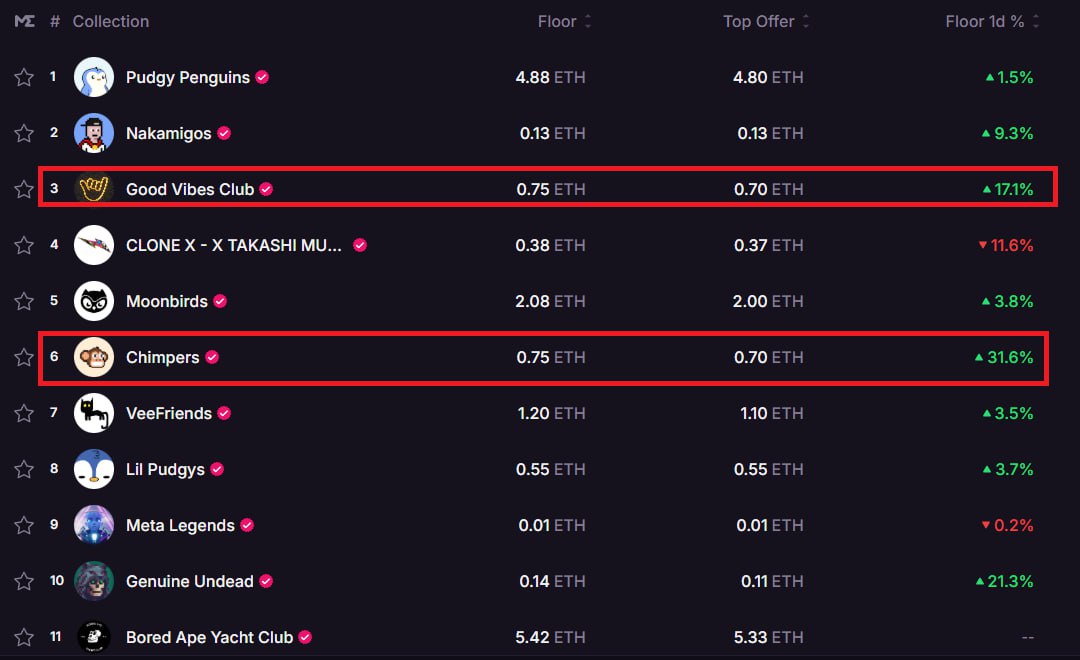The width and height of the screenshot is (1080, 660).
Task: Sort by the Top Offer column arrows
Action: coord(806,21)
